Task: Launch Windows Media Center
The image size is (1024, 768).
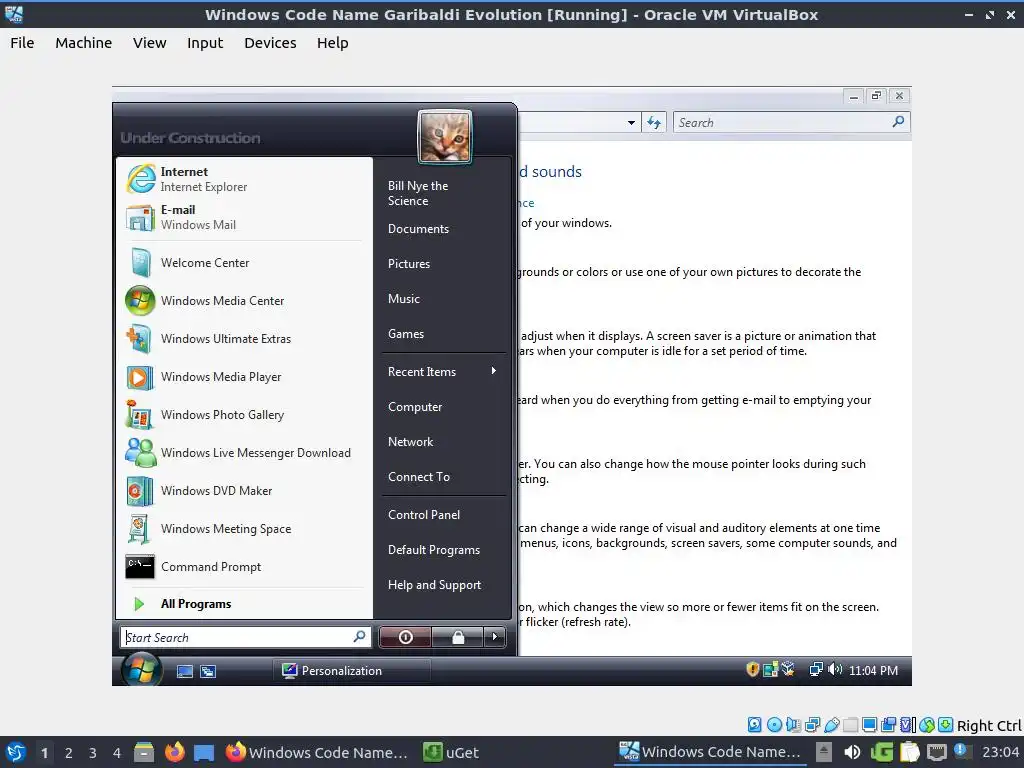Action: [243, 300]
